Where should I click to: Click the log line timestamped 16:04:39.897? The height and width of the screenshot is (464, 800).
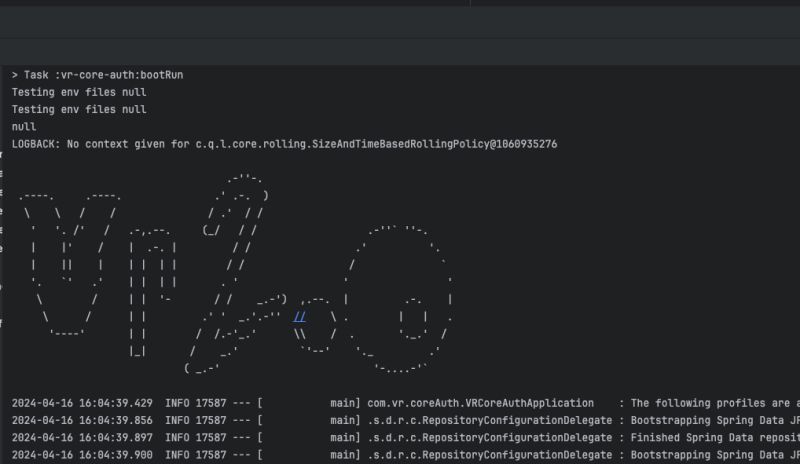point(406,438)
